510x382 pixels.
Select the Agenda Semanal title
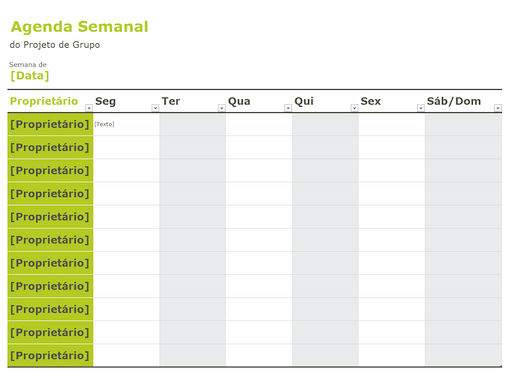79,27
